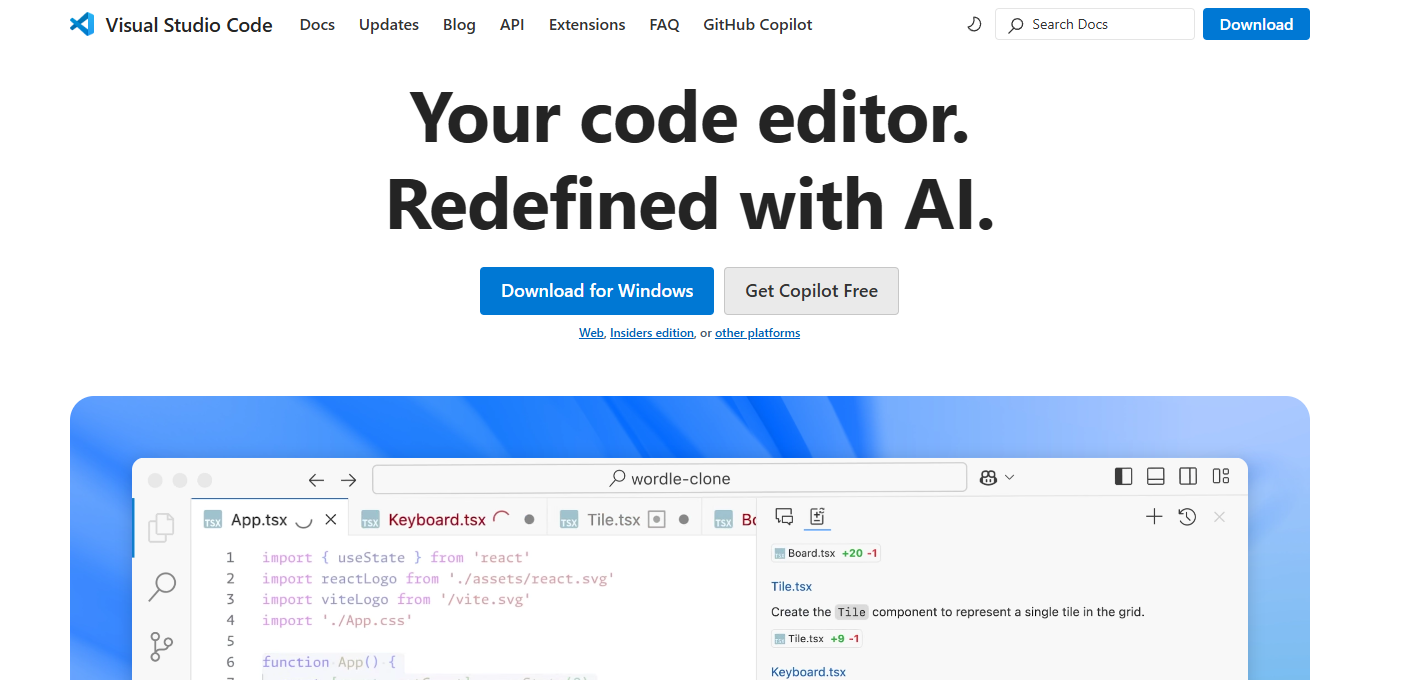The width and height of the screenshot is (1413, 680).
Task: Open chat history clock icon
Action: (1187, 517)
